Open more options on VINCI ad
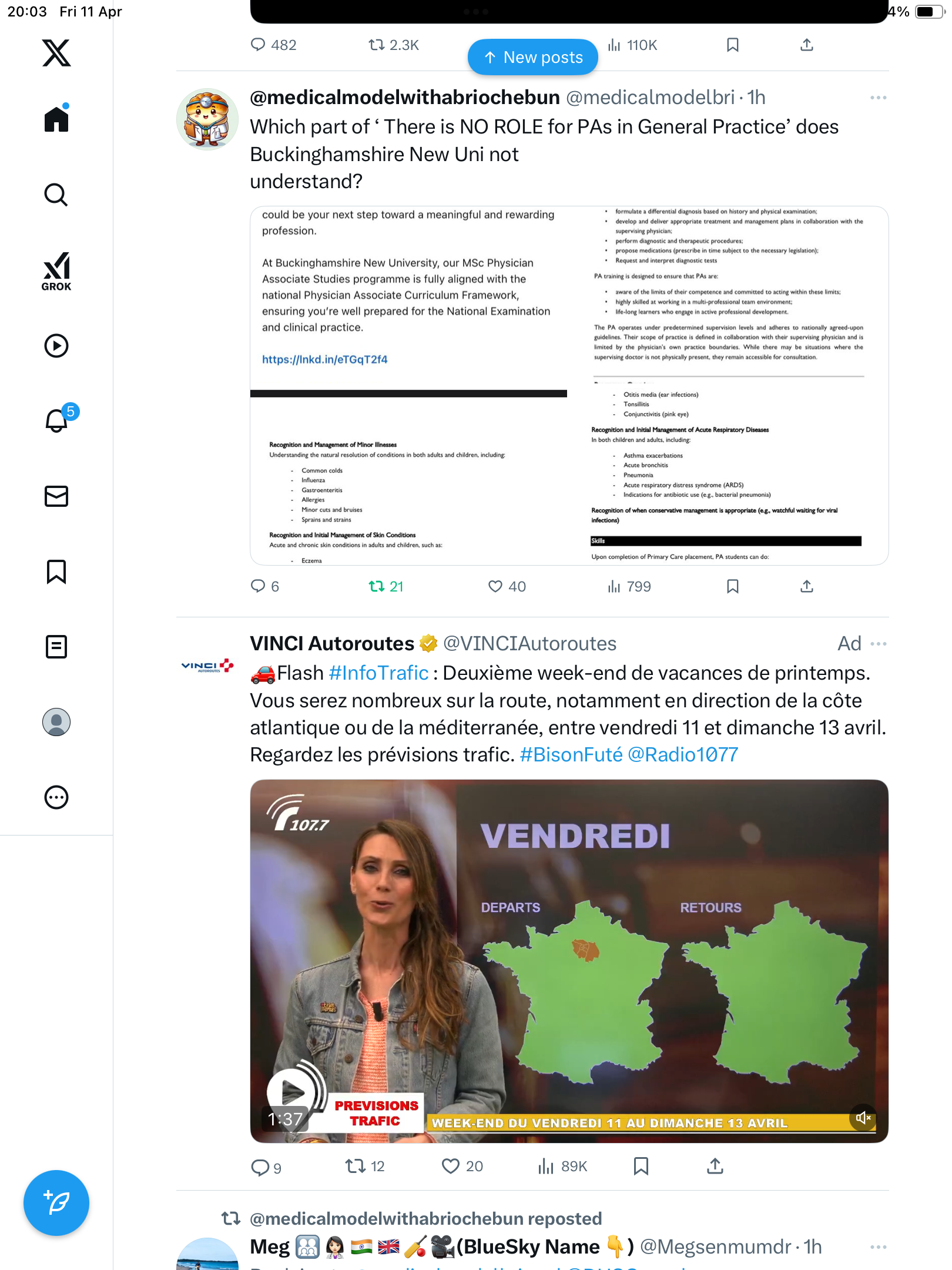Image resolution: width=952 pixels, height=1270 pixels. pos(878,644)
